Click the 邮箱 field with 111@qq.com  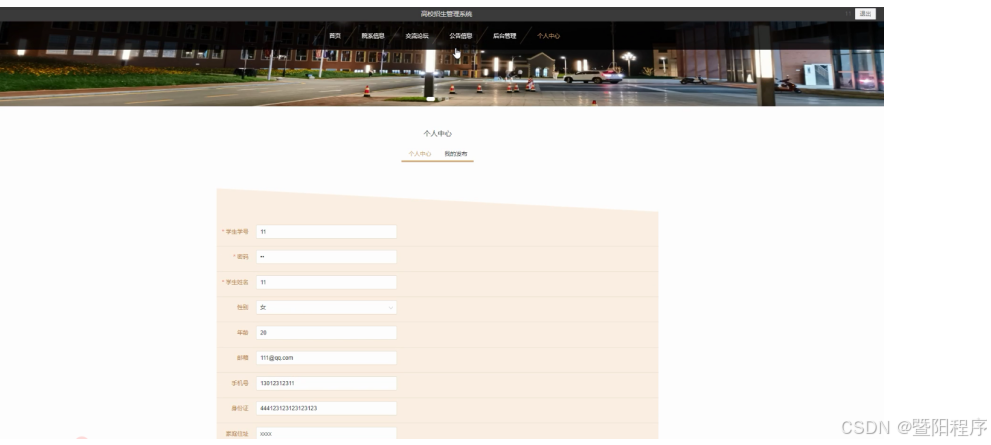[x=326, y=358]
